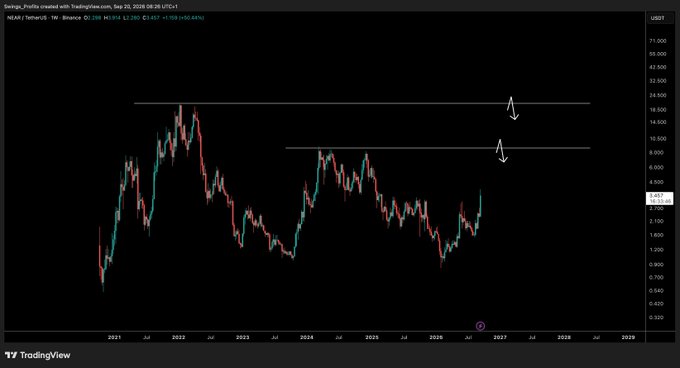Click the 55.000 price axis label
The image size is (680, 368).
pyautogui.click(x=657, y=54)
